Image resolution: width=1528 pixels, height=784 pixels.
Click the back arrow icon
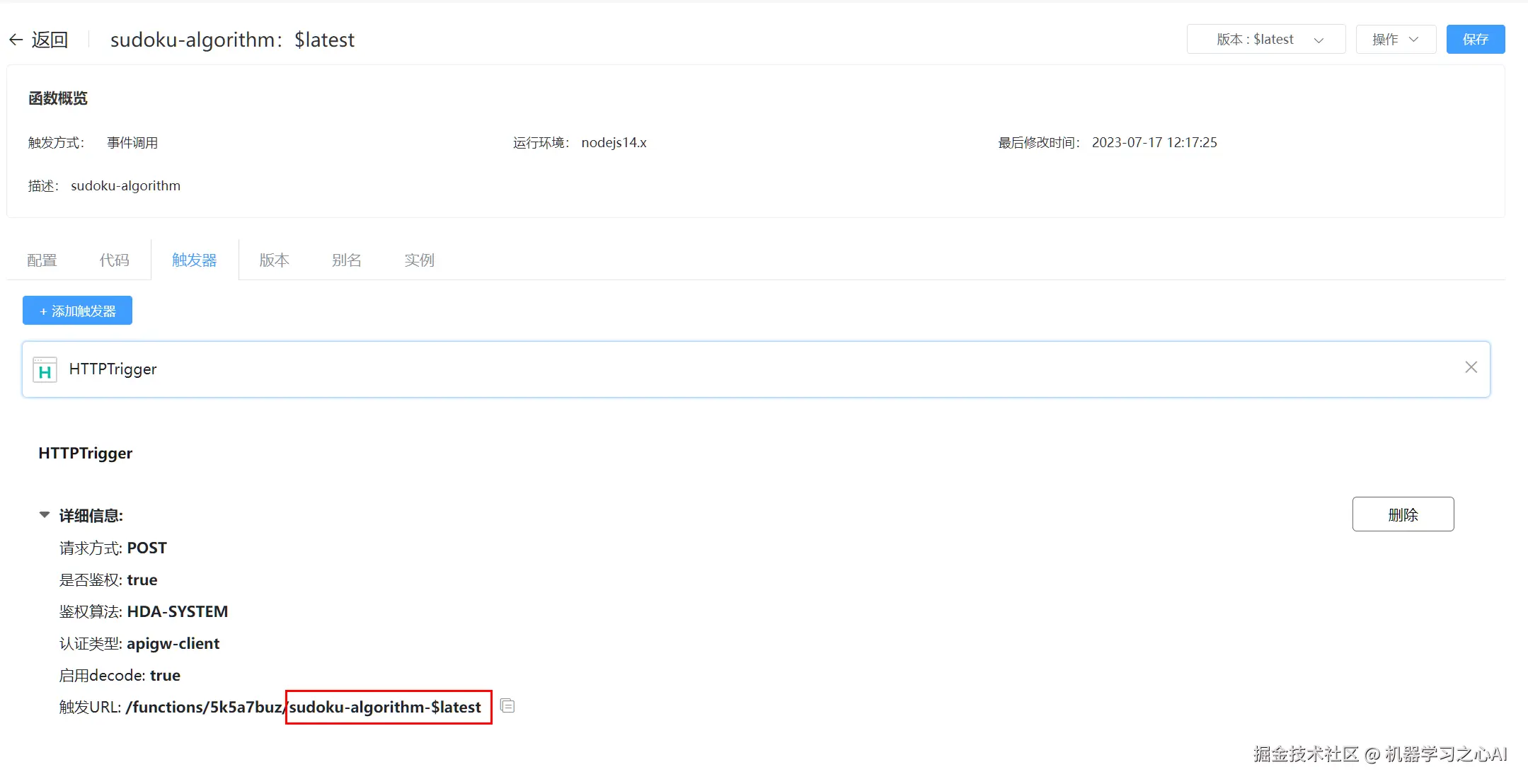[x=16, y=40]
